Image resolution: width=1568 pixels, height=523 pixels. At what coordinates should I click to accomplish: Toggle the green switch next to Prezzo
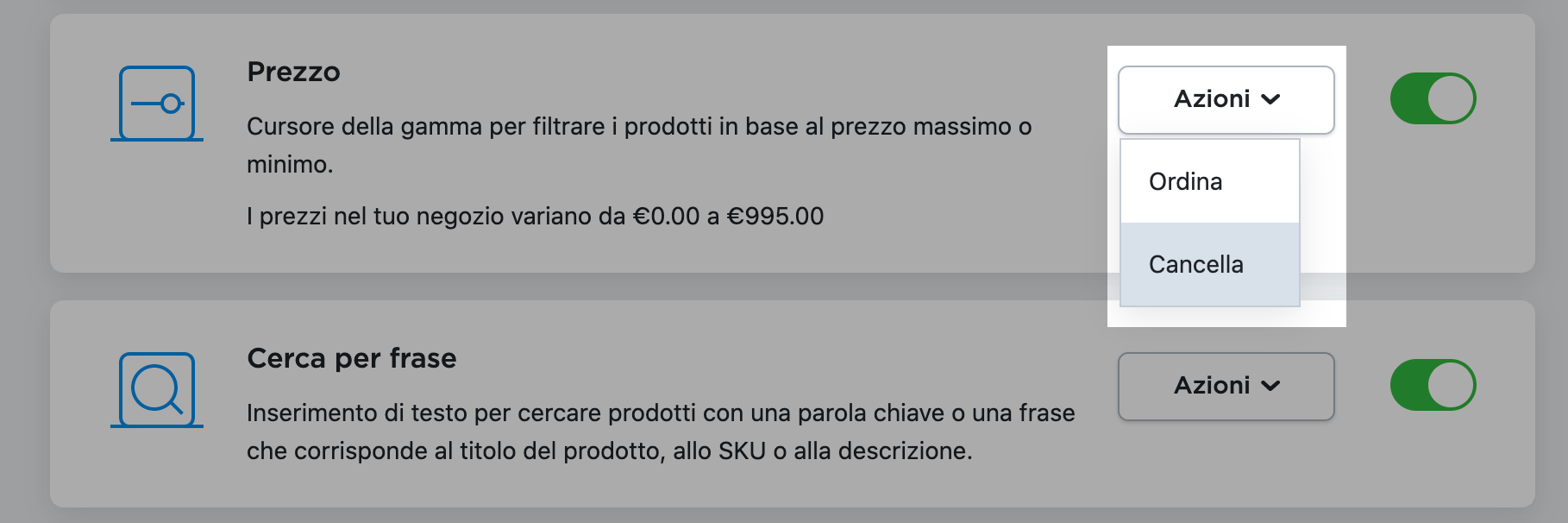pos(1433,98)
